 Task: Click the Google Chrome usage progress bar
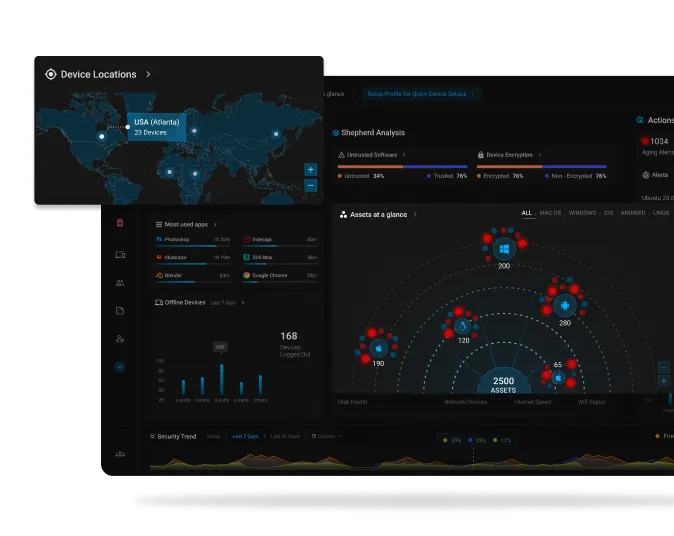(x=280, y=282)
